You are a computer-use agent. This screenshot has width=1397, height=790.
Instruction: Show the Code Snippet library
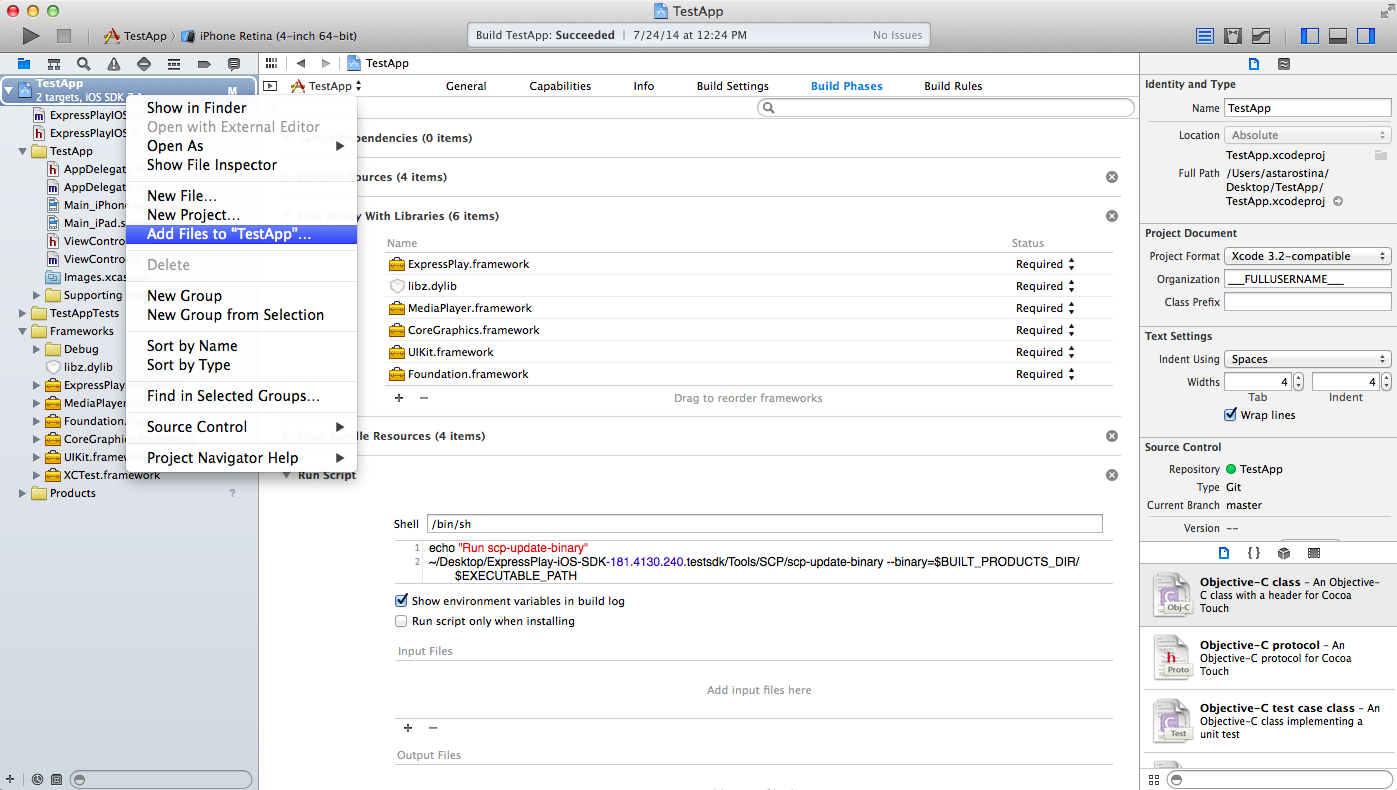click(1254, 553)
